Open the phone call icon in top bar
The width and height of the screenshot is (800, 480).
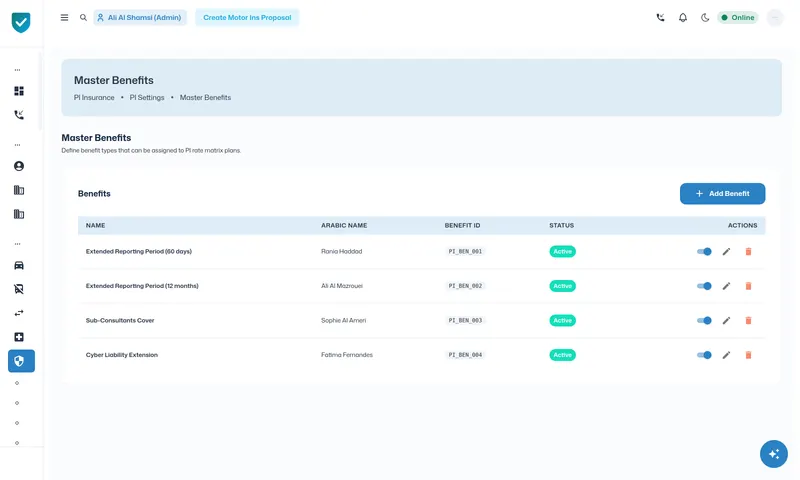click(660, 17)
